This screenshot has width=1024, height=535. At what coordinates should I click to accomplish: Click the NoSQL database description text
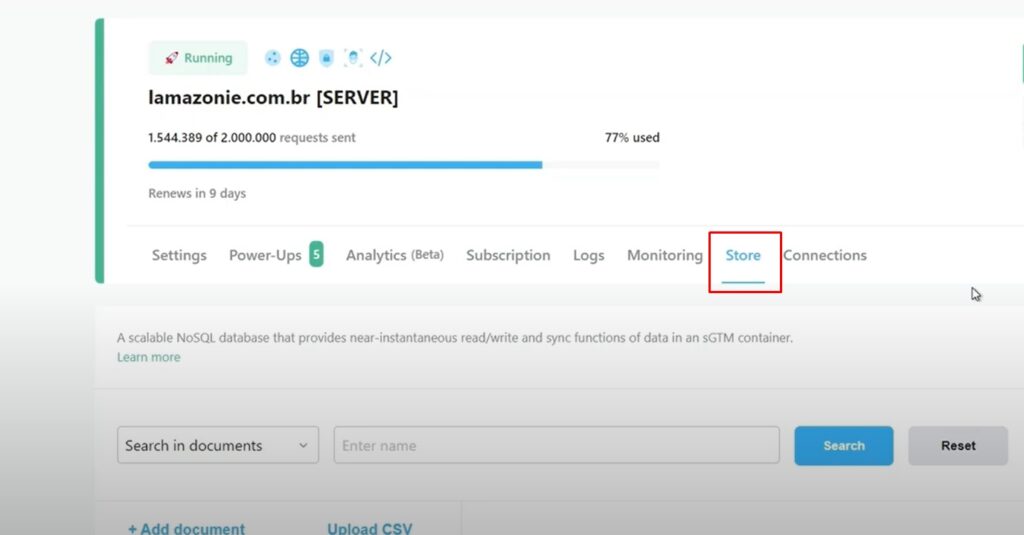tap(455, 338)
